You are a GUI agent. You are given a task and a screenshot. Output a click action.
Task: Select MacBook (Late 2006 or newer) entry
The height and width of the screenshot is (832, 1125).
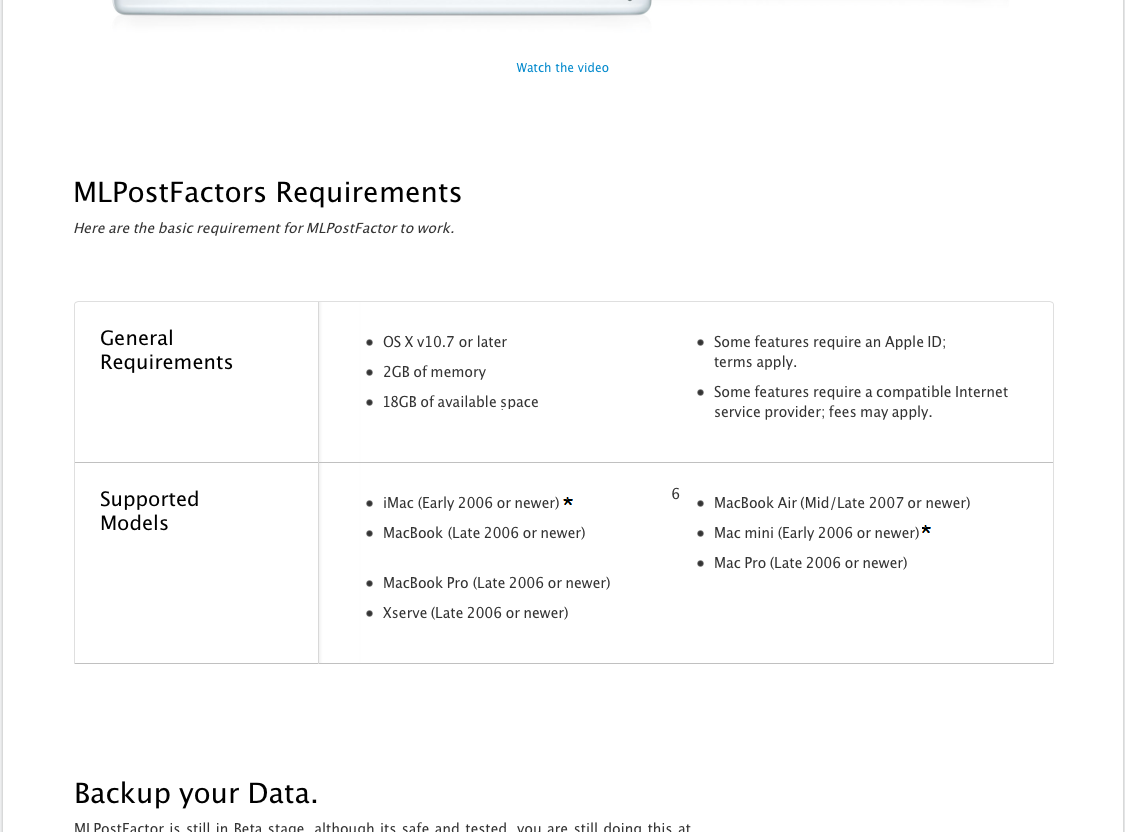(484, 533)
